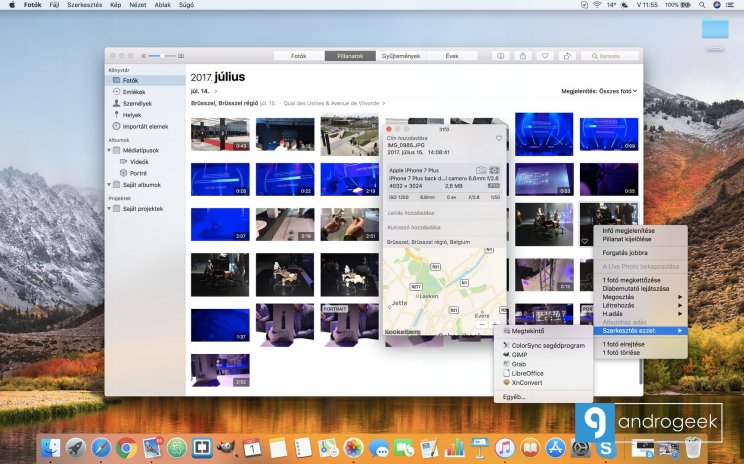This screenshot has height=464, width=744.
Task: Select the video thumbnail labeled 0:43
Action: click(220, 134)
